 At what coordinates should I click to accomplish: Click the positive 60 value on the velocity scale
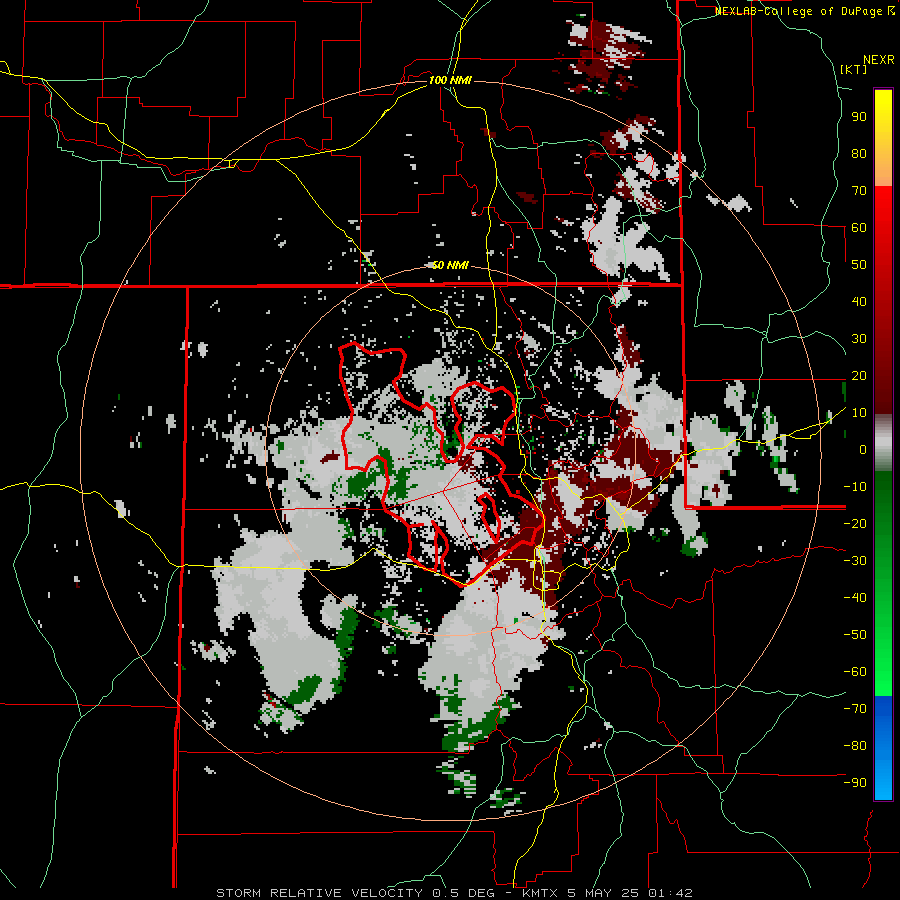[859, 227]
